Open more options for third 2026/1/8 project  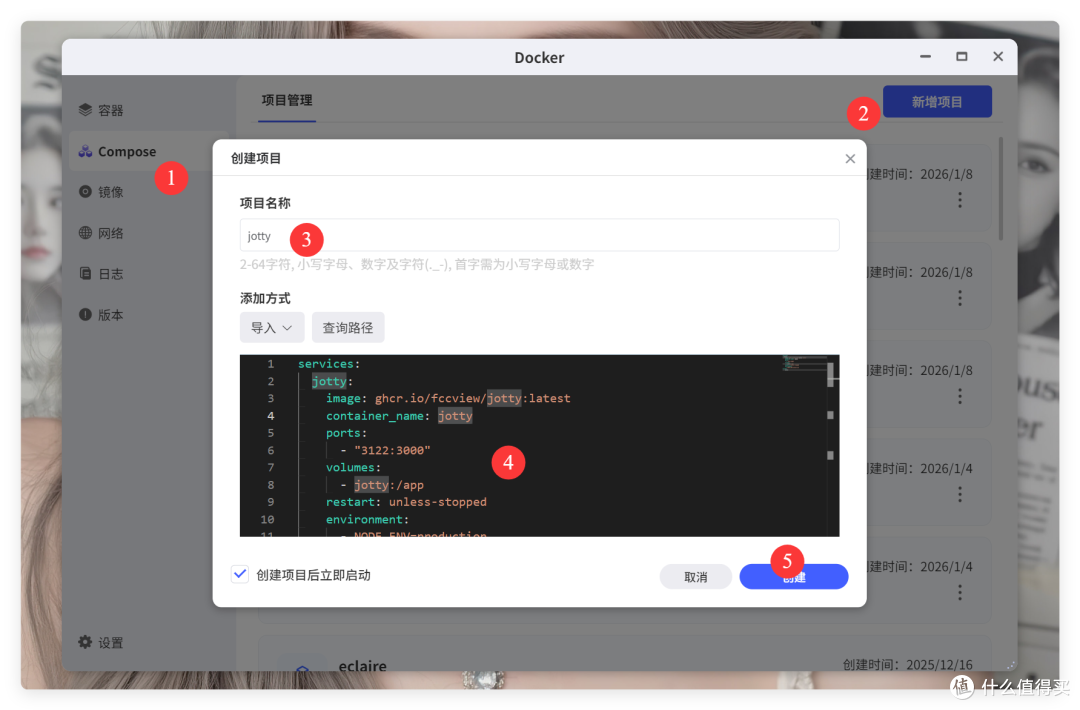point(959,396)
